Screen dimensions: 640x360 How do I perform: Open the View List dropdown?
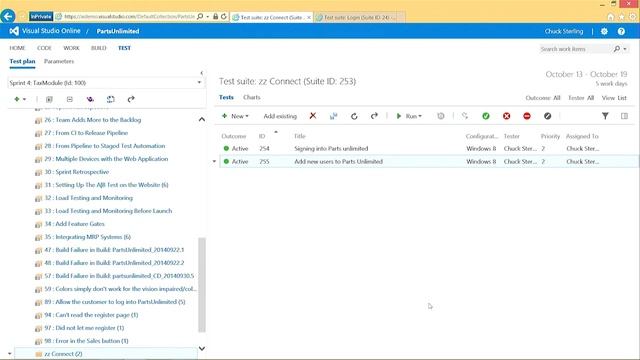614,98
